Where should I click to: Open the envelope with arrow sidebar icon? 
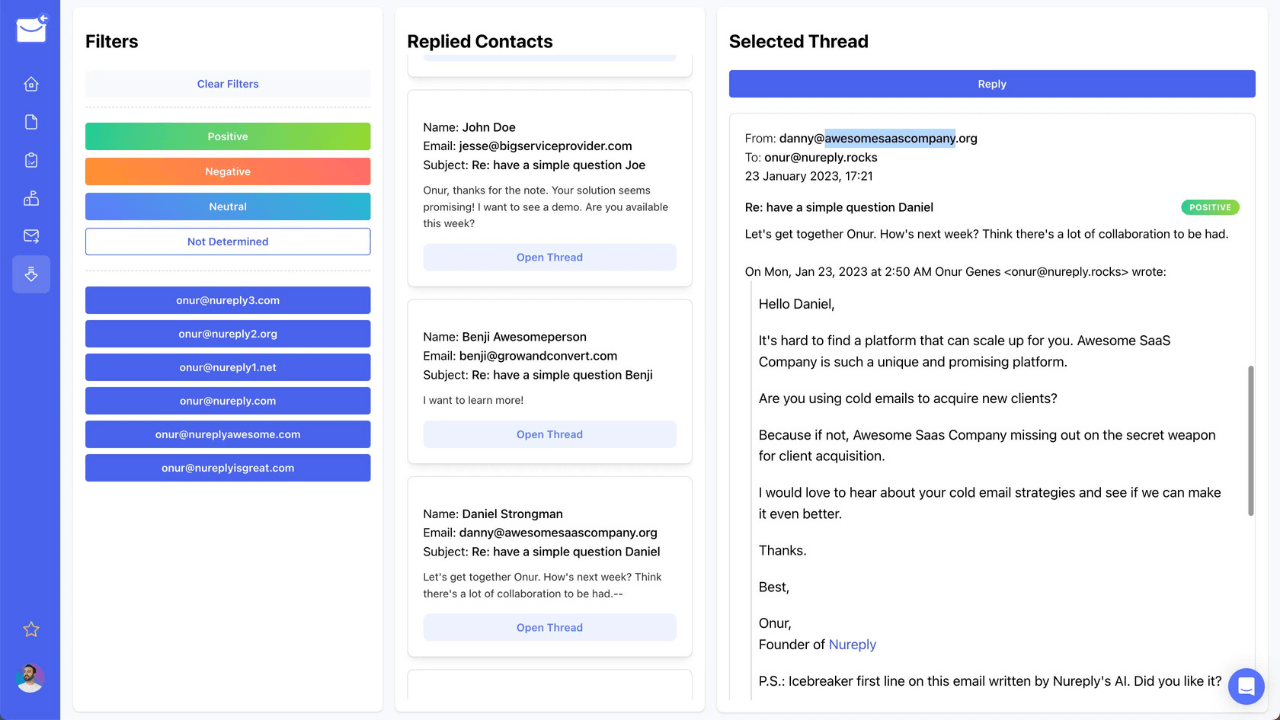pos(31,236)
